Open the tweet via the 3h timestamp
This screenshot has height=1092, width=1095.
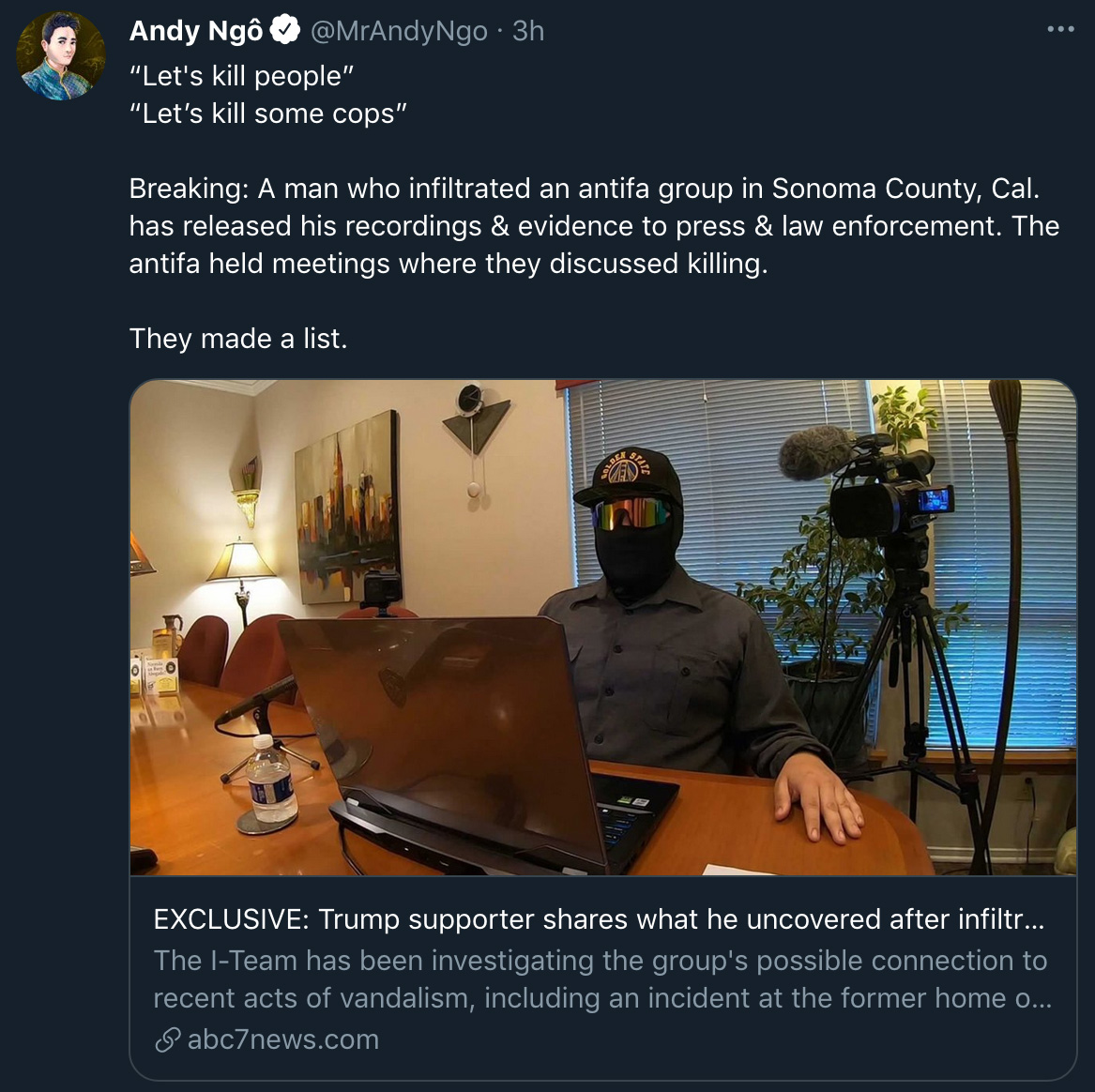pos(528,31)
